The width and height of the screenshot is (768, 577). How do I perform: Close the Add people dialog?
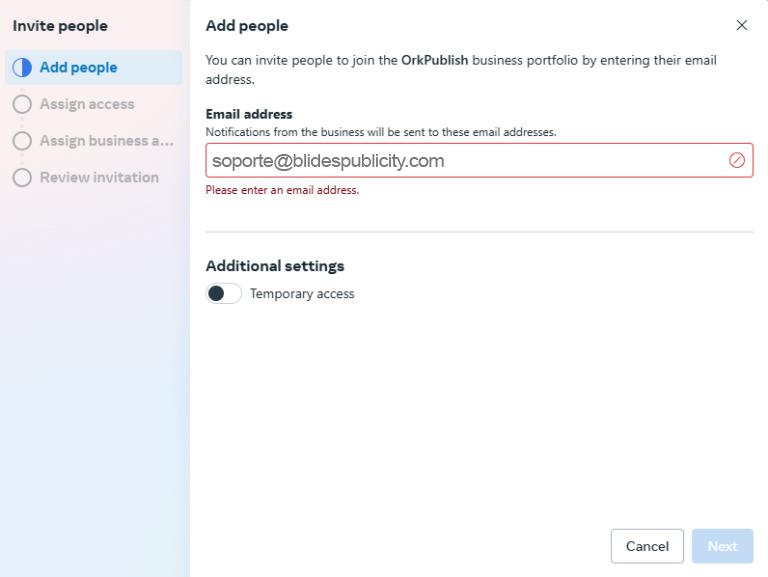click(x=741, y=25)
